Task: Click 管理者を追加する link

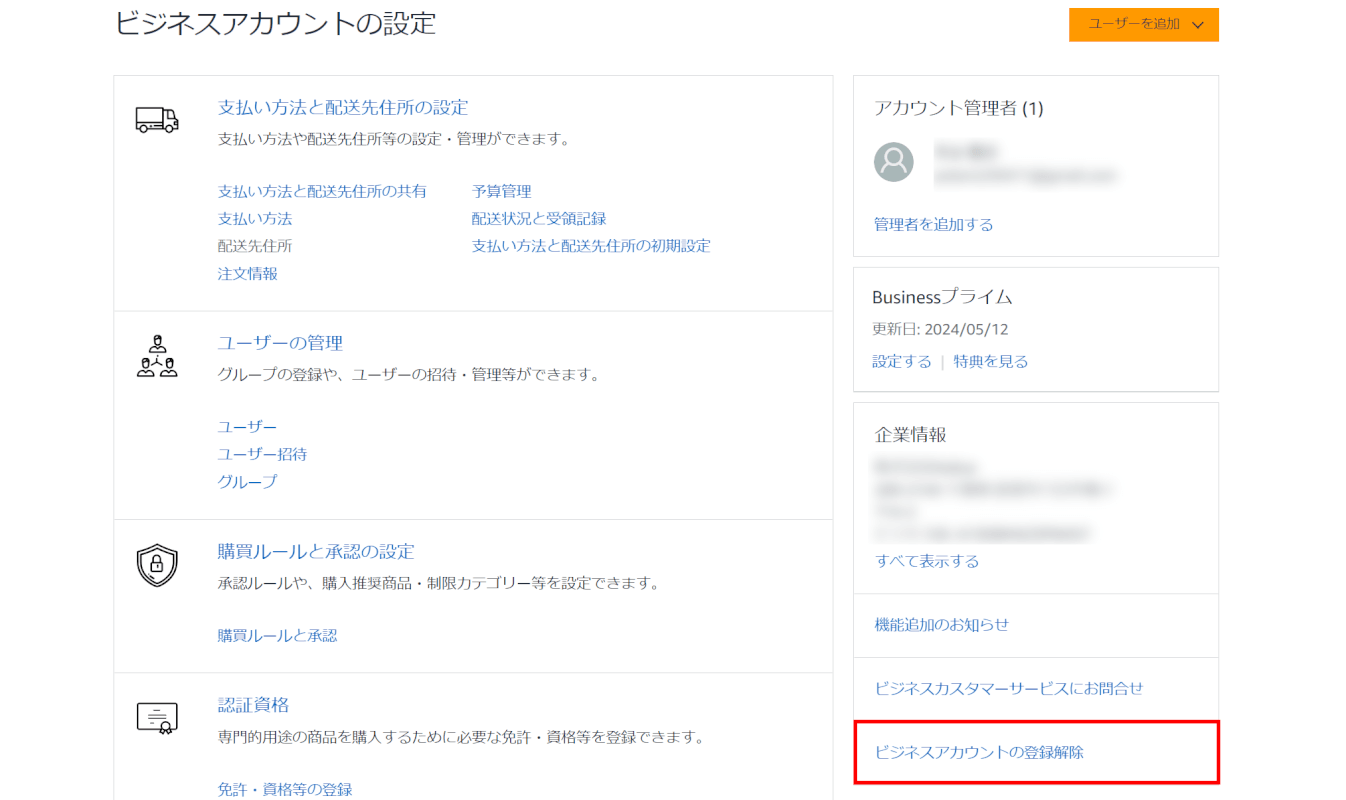Action: point(934,224)
